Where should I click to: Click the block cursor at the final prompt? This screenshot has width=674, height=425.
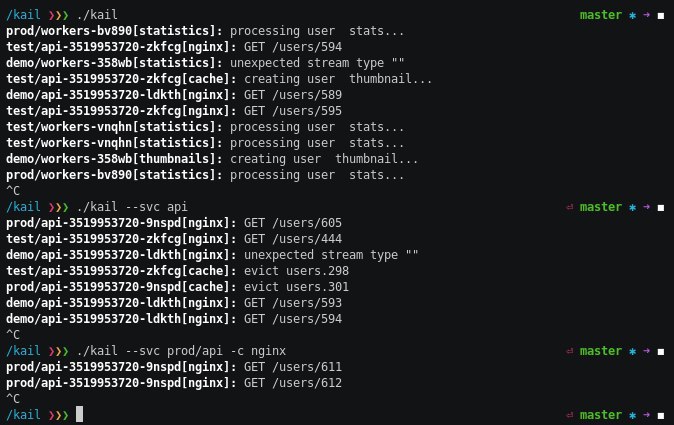pos(79,414)
